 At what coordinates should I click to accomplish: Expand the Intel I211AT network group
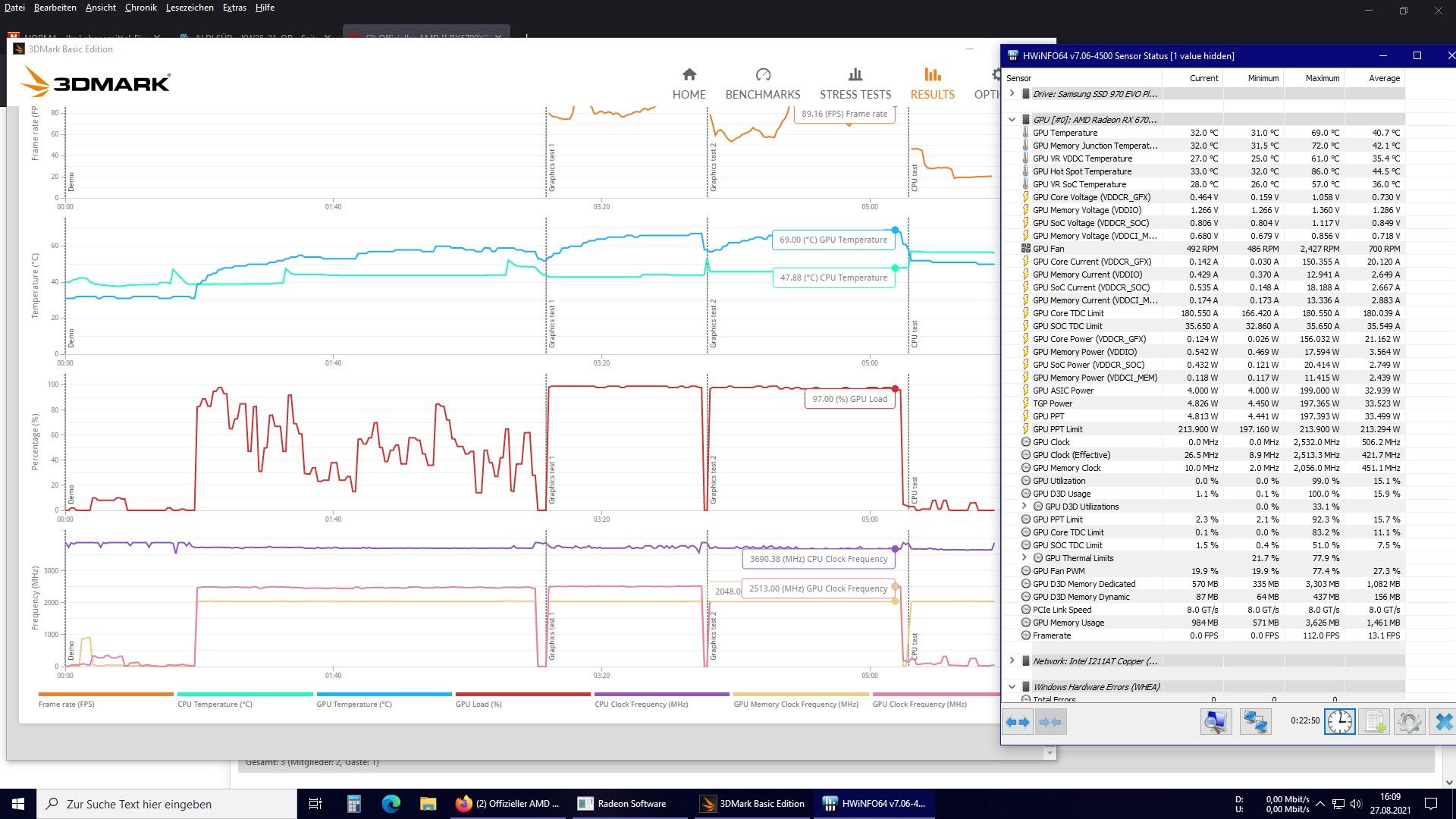(1012, 661)
